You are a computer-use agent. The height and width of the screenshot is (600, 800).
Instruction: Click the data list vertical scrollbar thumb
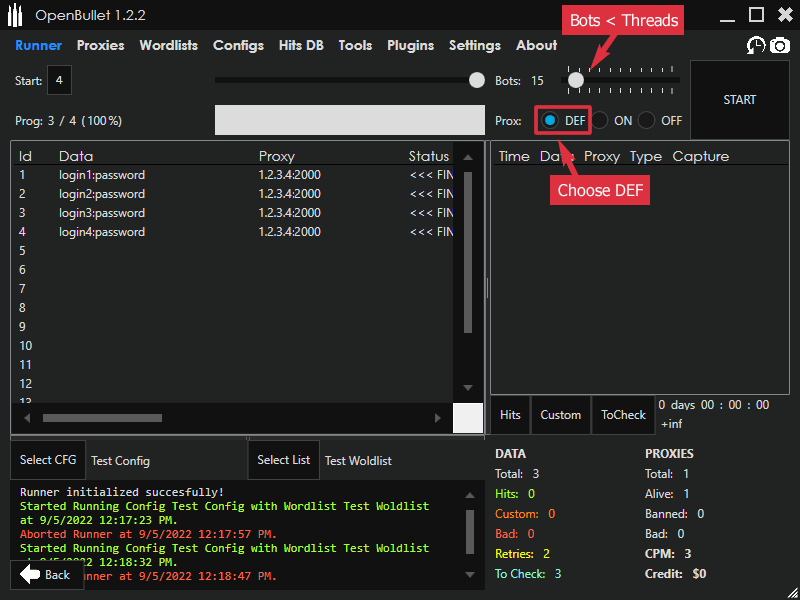click(x=468, y=253)
